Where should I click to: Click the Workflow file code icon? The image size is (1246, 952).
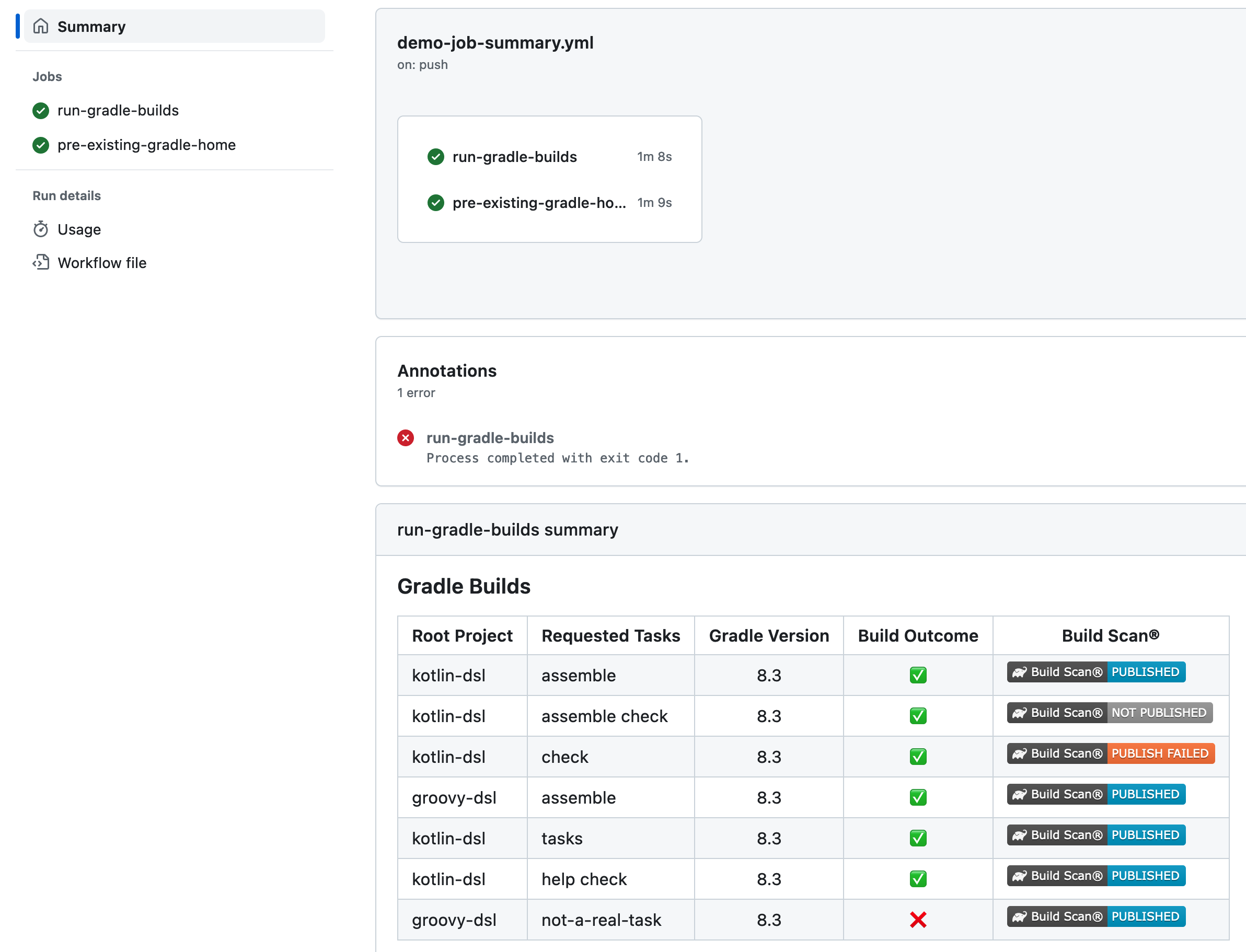pos(40,262)
